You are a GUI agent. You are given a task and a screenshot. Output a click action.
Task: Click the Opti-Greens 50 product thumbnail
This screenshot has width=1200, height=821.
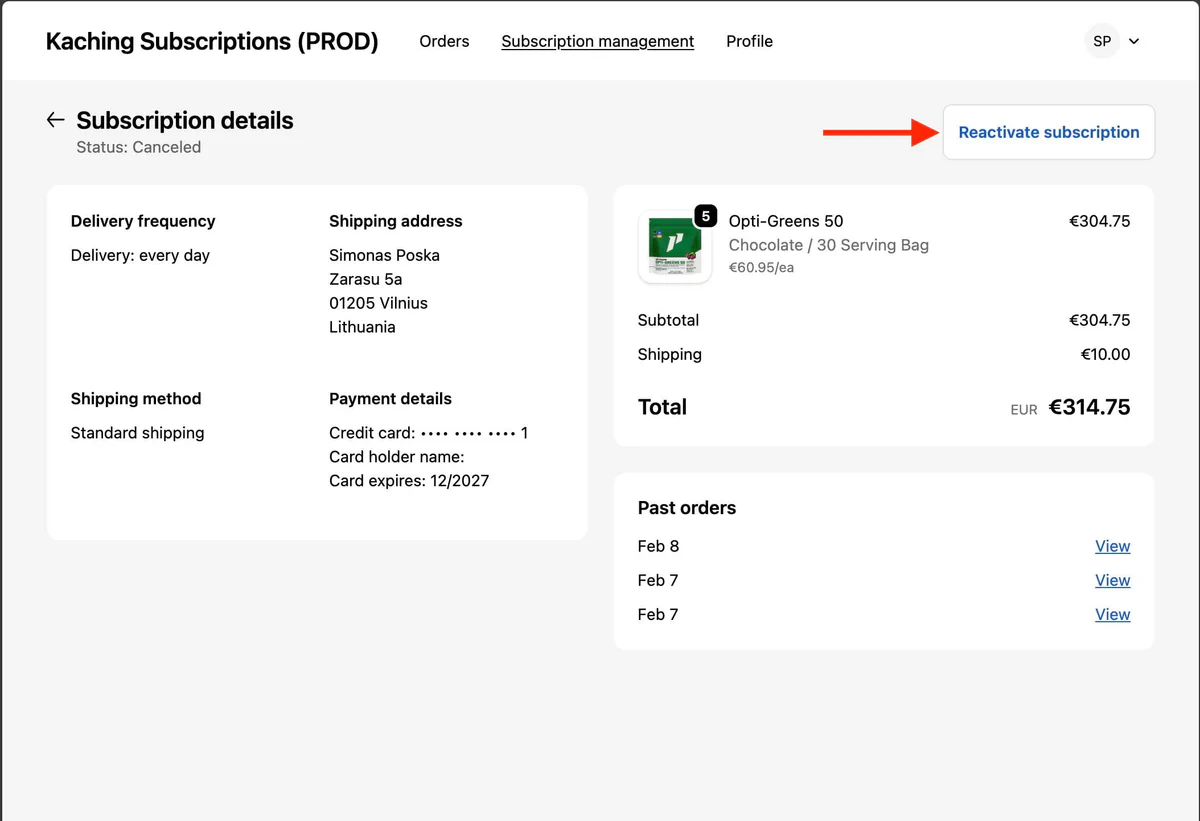click(x=675, y=247)
